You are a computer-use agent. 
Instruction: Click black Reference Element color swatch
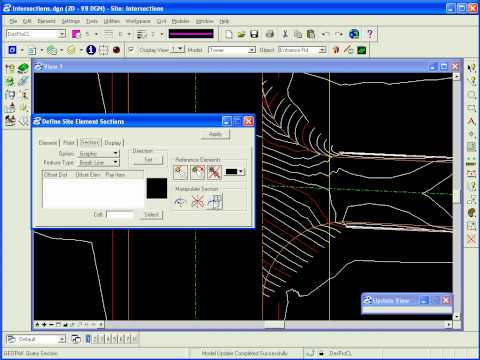231,172
